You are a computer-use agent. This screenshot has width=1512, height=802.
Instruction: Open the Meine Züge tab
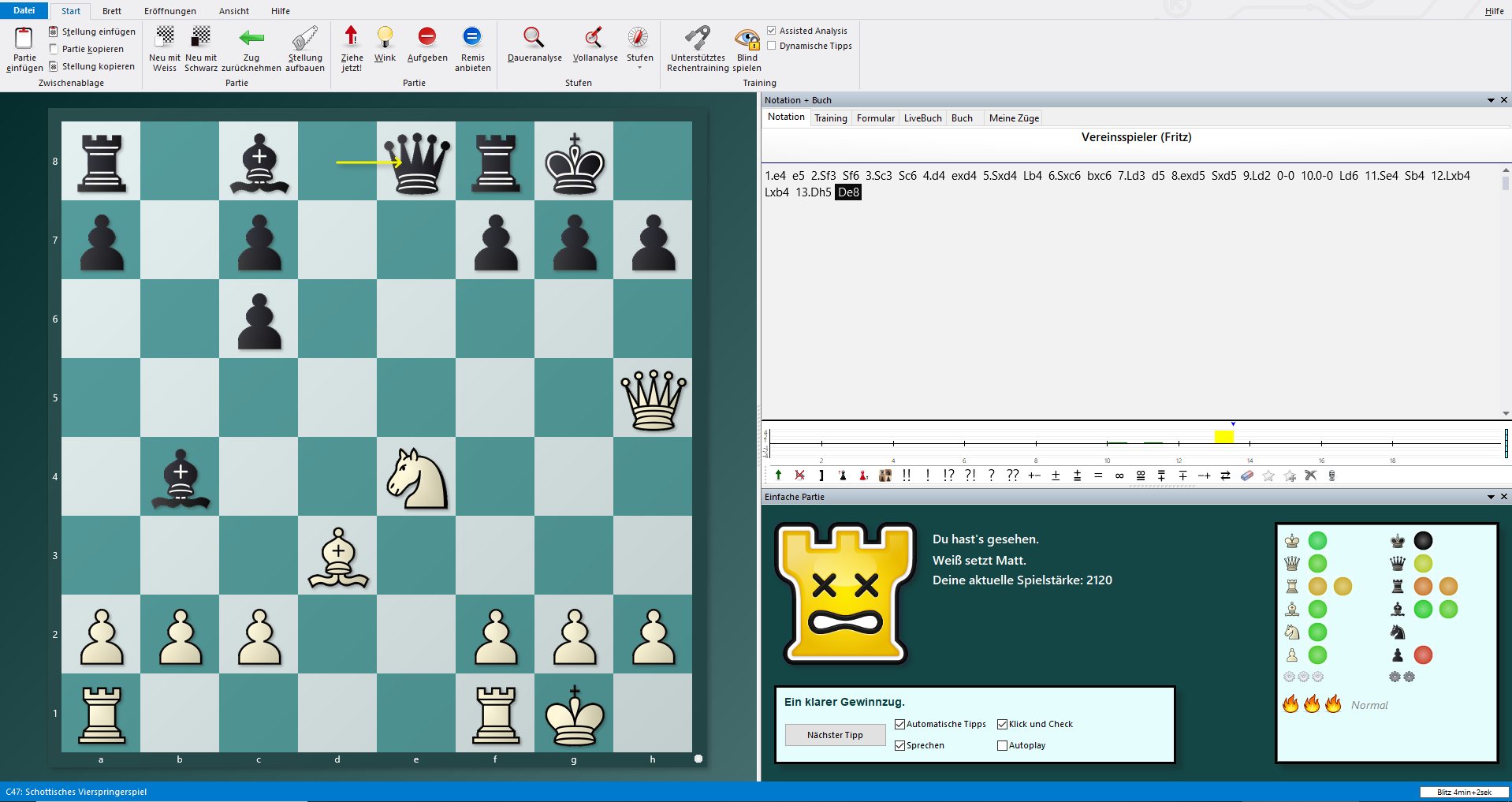pos(1014,118)
